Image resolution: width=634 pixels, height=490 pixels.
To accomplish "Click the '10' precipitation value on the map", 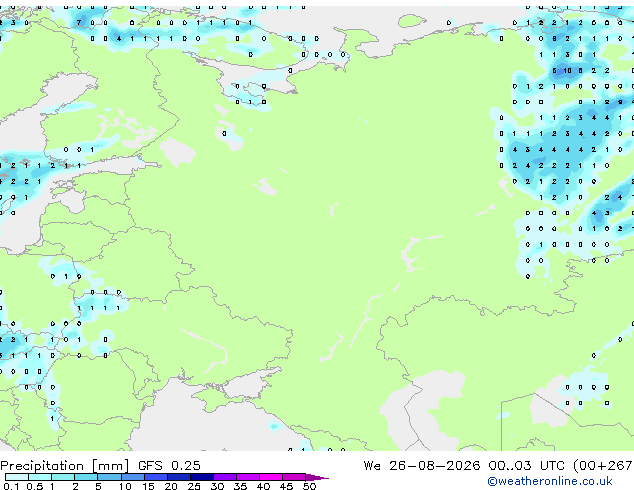I will click(568, 71).
